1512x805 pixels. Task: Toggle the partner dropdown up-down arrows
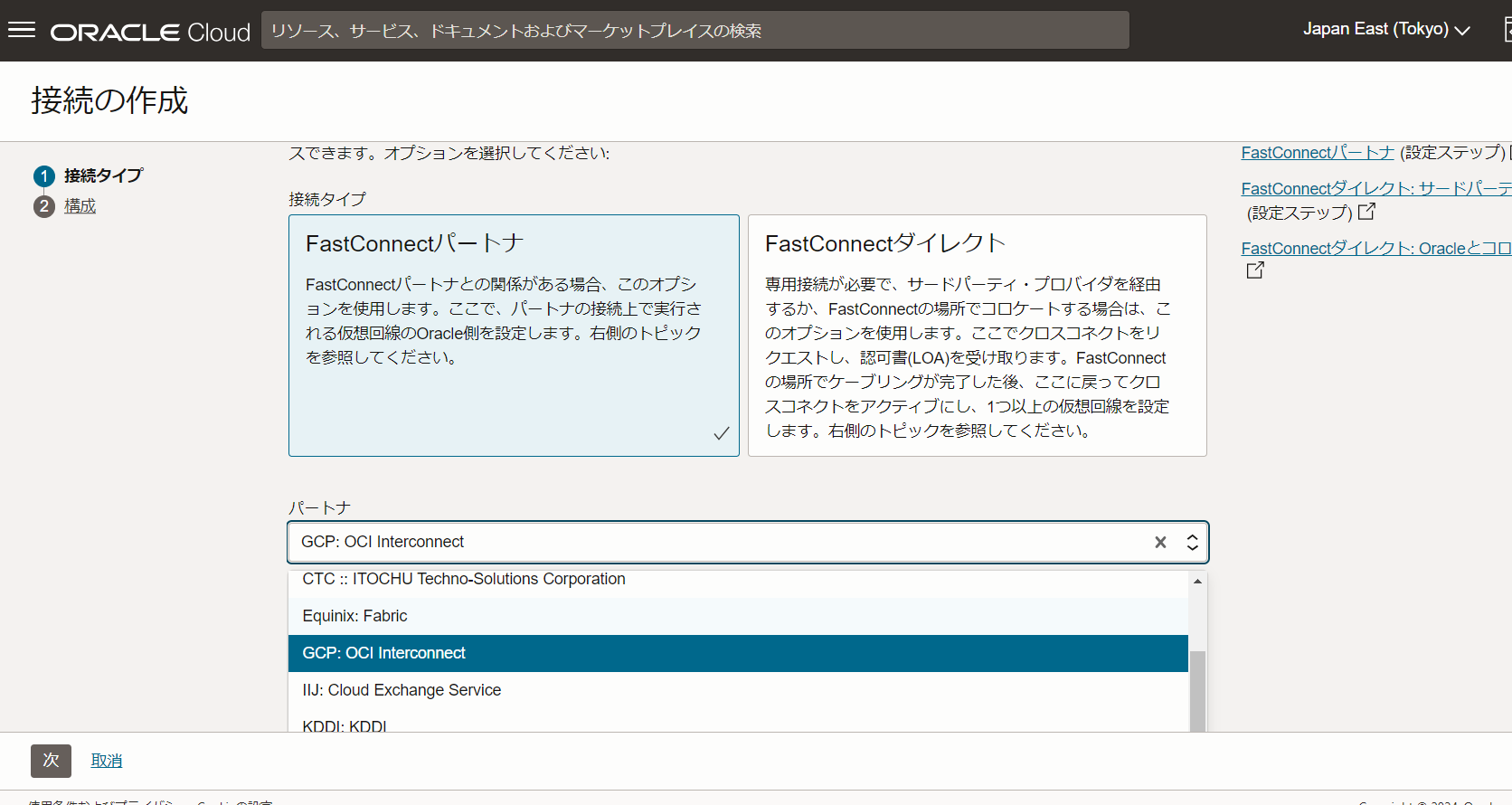(1192, 542)
